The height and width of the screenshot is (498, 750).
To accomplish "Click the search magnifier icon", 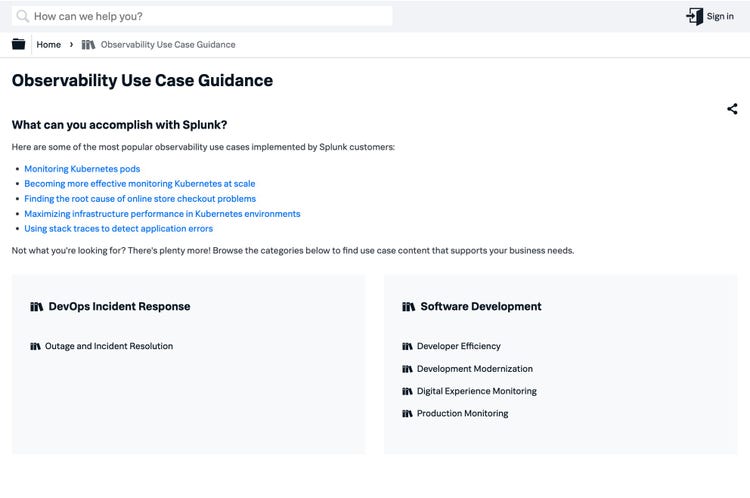I will click(22, 16).
